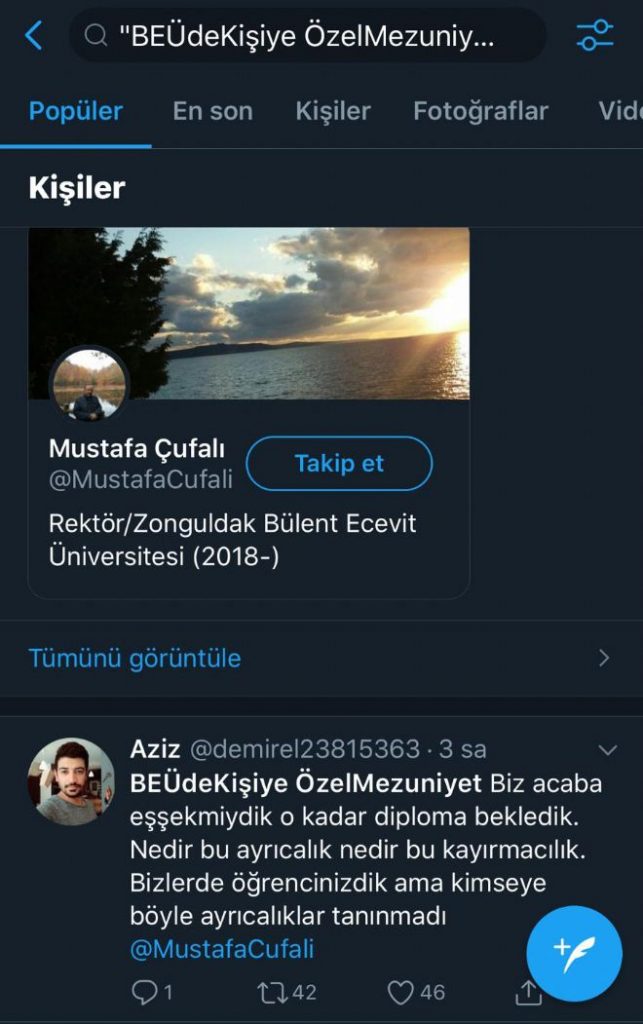This screenshot has width=643, height=1024.
Task: Follow Mustafa Çufalı with Takip et
Action: [339, 464]
